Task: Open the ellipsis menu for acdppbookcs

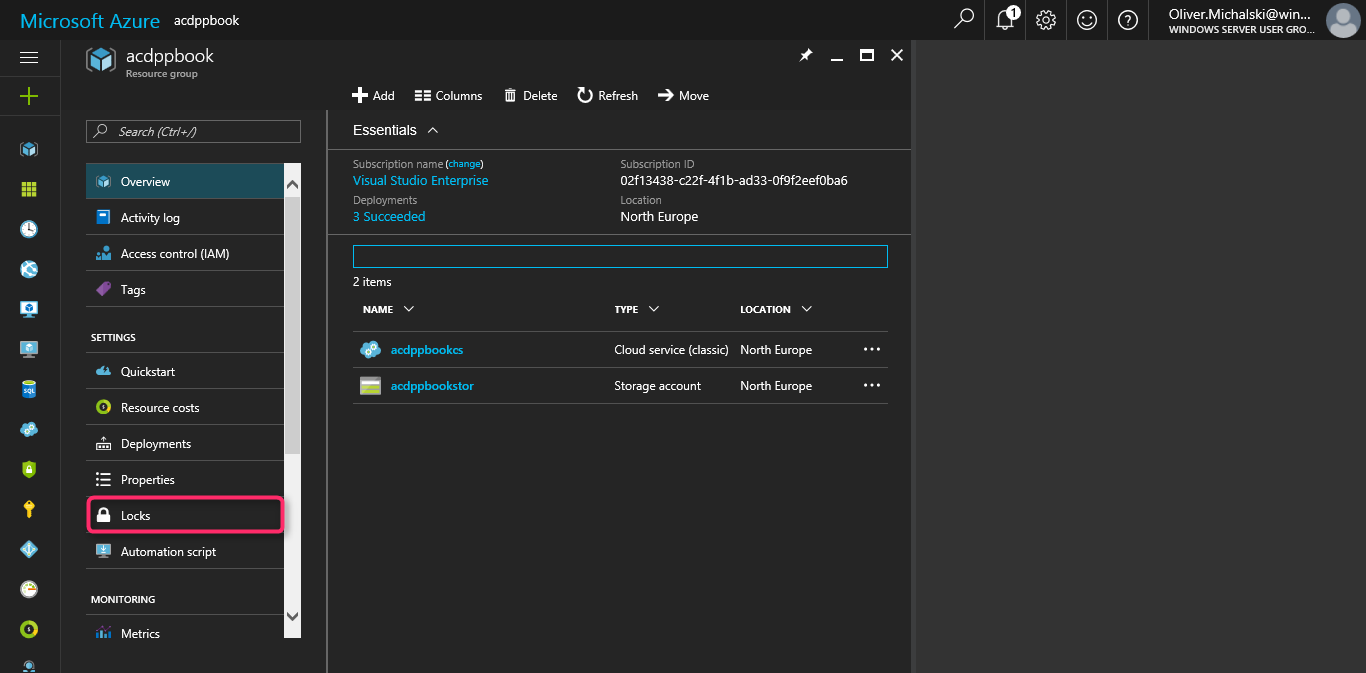Action: click(x=872, y=350)
